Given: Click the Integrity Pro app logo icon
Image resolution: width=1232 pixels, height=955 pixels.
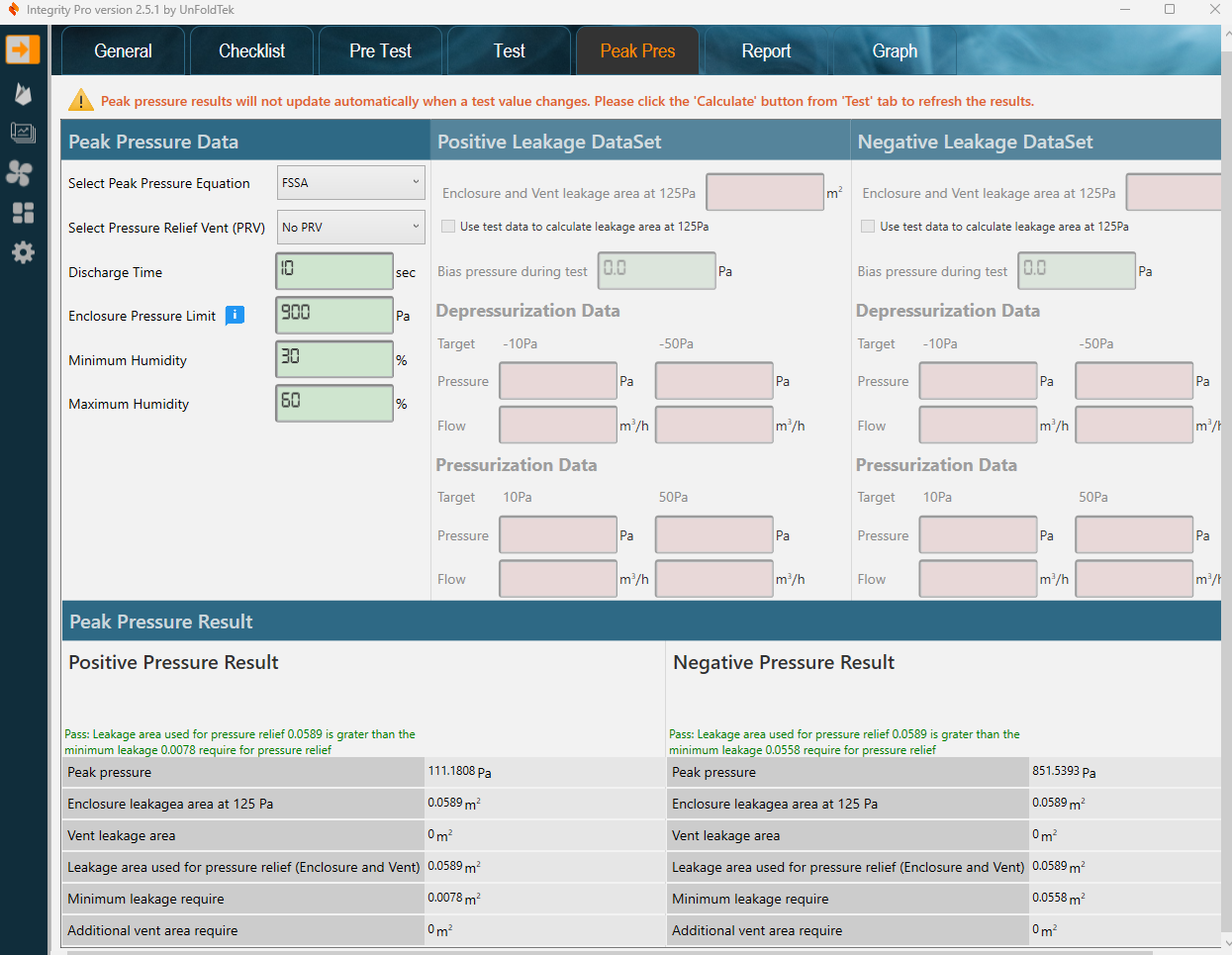Looking at the screenshot, I should 13,9.
